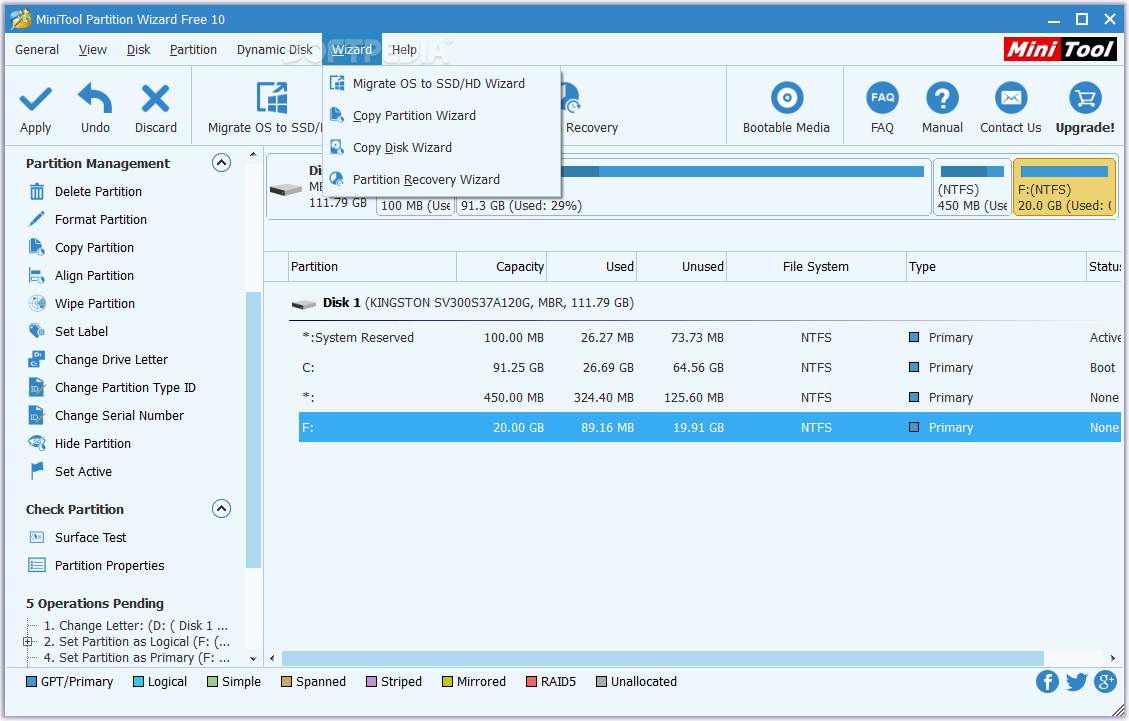The height and width of the screenshot is (721, 1129).
Task: Open Migrate OS to SSD toolbar icon
Action: pos(272,98)
